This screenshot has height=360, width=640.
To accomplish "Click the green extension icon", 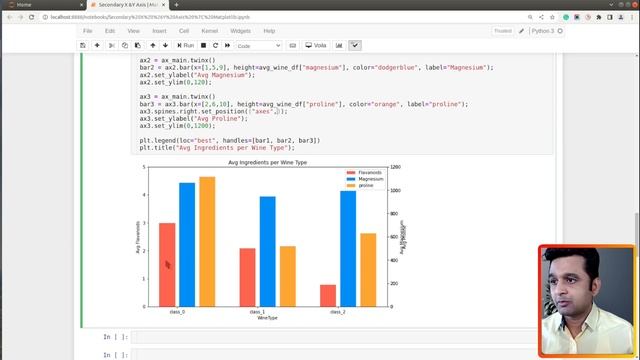I will pos(566,17).
